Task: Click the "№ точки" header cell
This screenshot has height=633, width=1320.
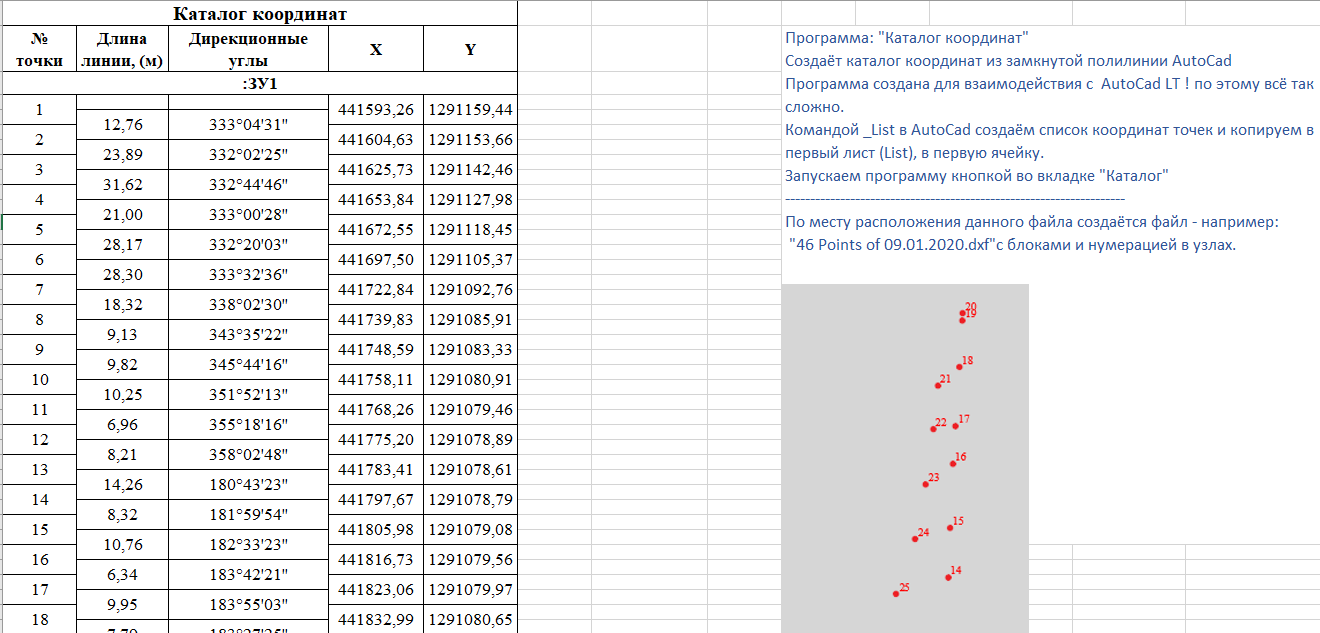Action: 39,50
